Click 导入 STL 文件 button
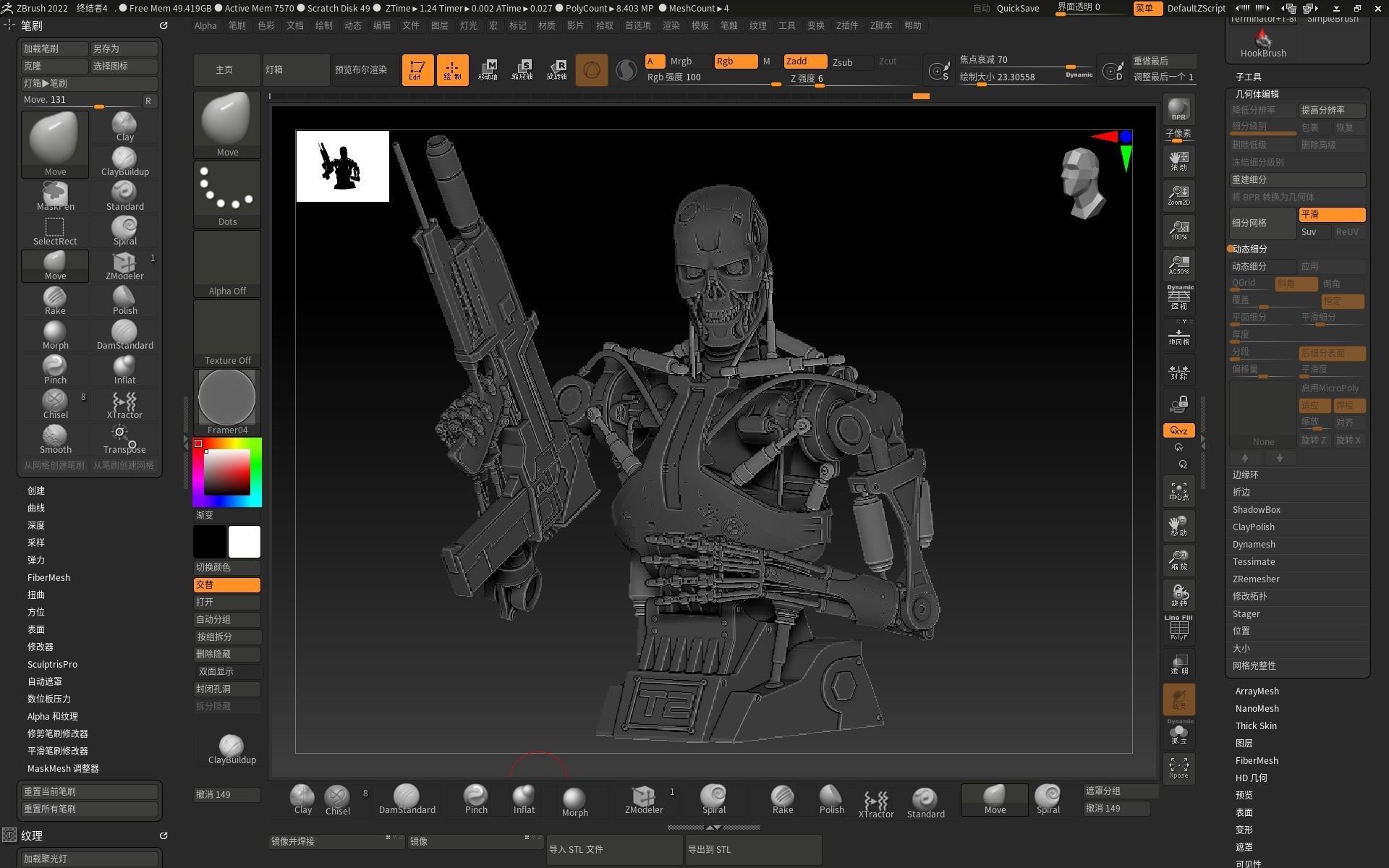Screen dimensions: 1389x868 pyautogui.click(x=614, y=849)
